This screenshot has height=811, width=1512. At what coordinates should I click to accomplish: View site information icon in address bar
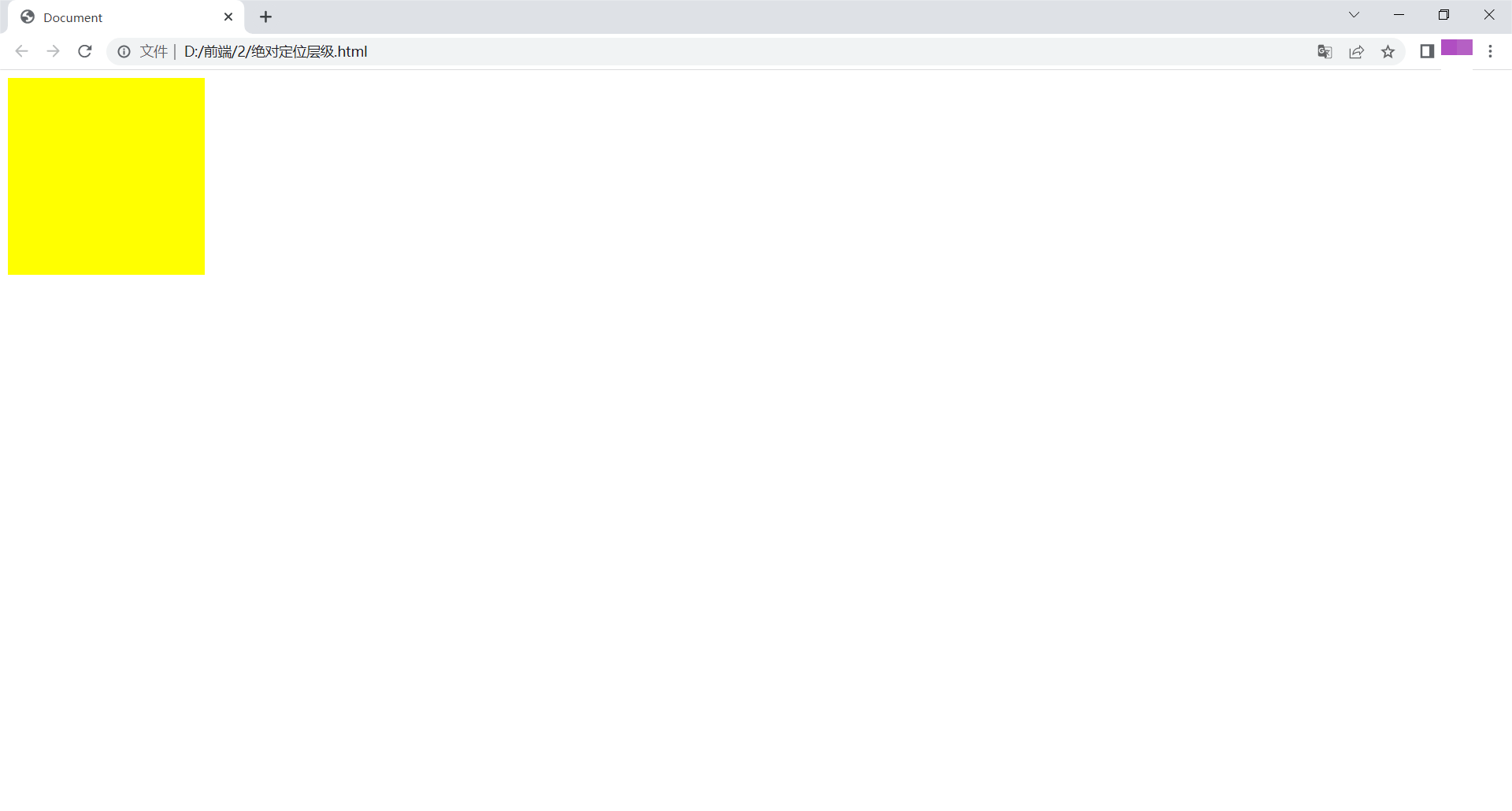click(x=124, y=51)
